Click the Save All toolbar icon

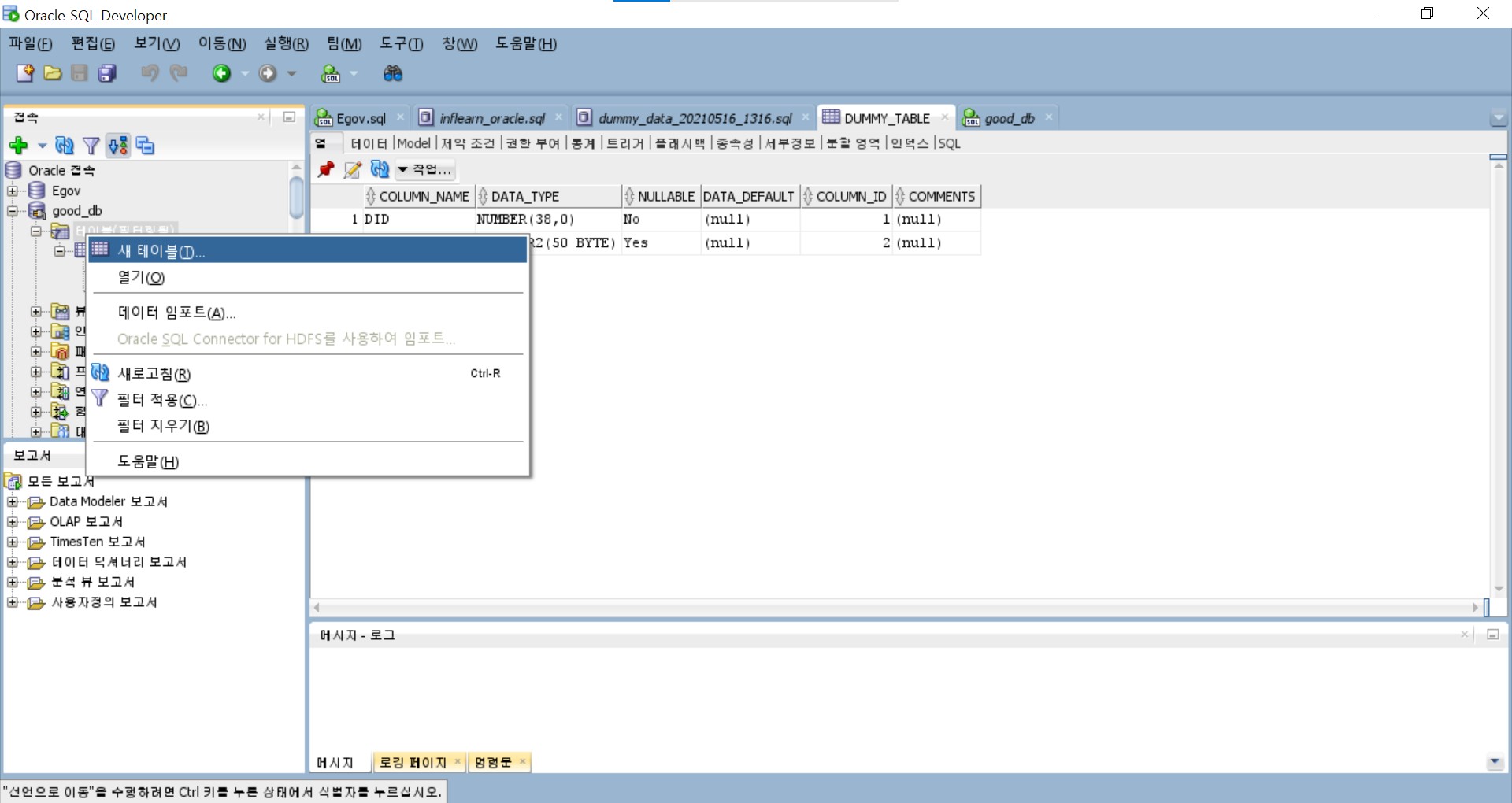point(107,73)
